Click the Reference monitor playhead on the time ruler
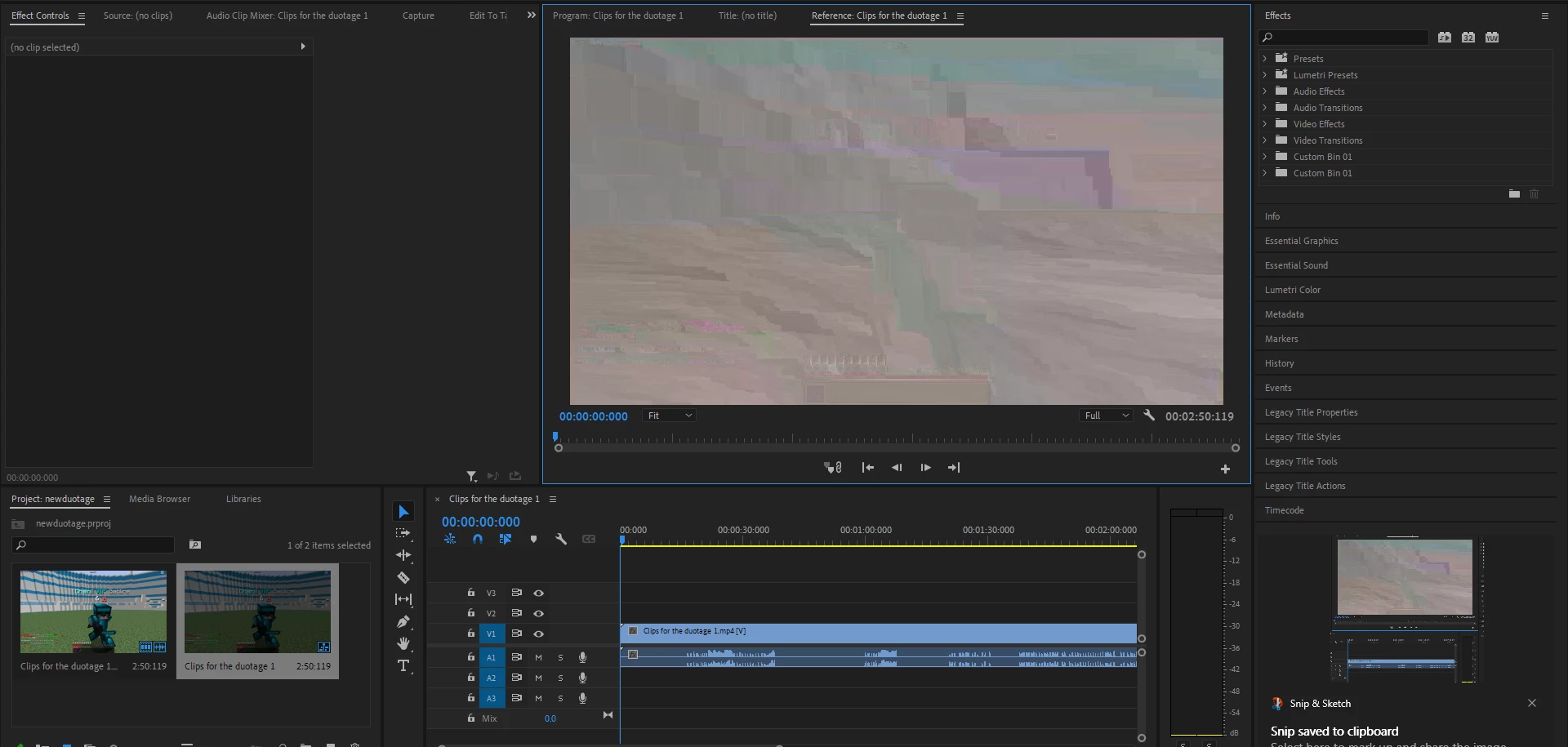The width and height of the screenshot is (1568, 747). [555, 437]
